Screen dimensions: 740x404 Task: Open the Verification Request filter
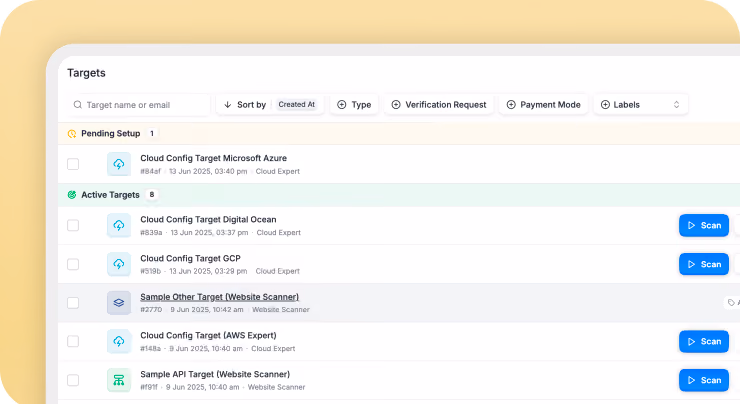(x=439, y=105)
